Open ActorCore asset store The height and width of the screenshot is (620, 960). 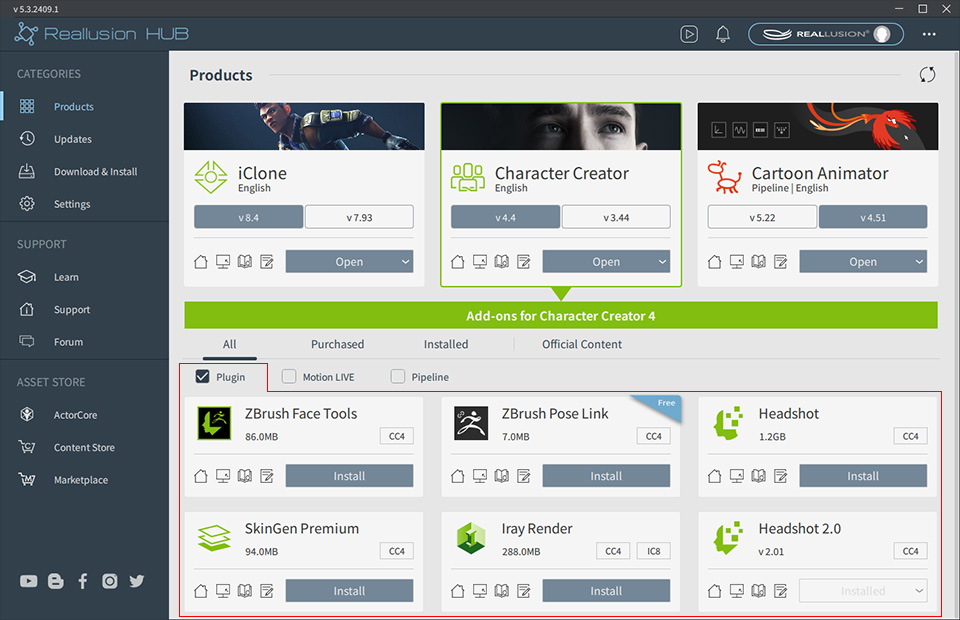75,415
